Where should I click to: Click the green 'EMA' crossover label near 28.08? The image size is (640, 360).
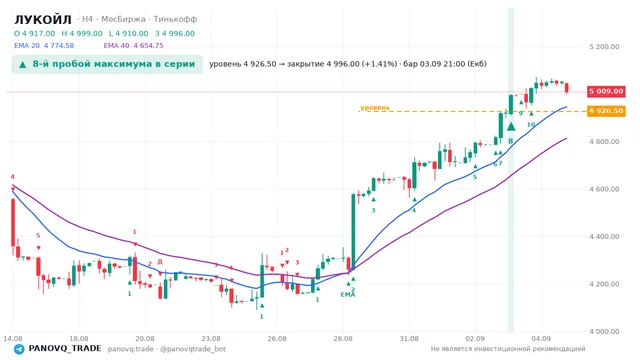348,295
